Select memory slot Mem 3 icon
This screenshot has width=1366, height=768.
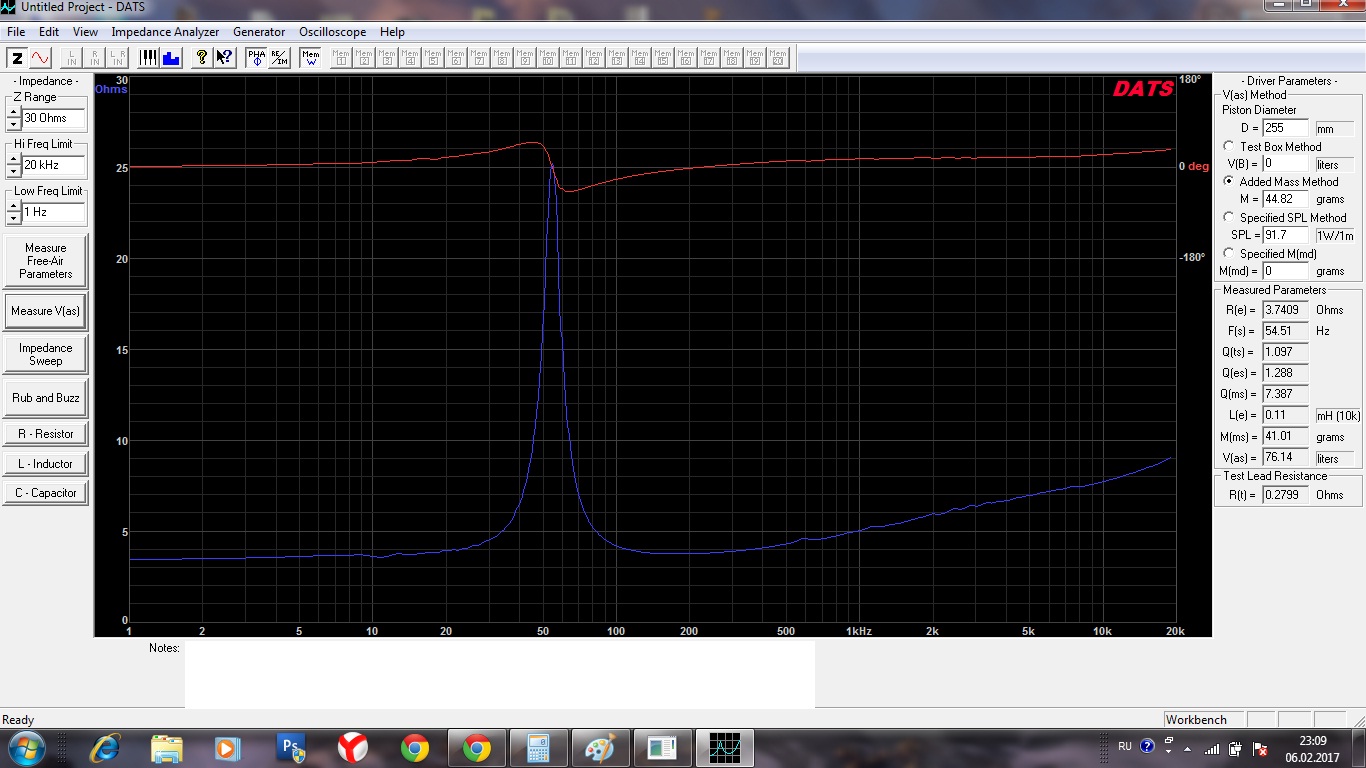pyautogui.click(x=387, y=58)
